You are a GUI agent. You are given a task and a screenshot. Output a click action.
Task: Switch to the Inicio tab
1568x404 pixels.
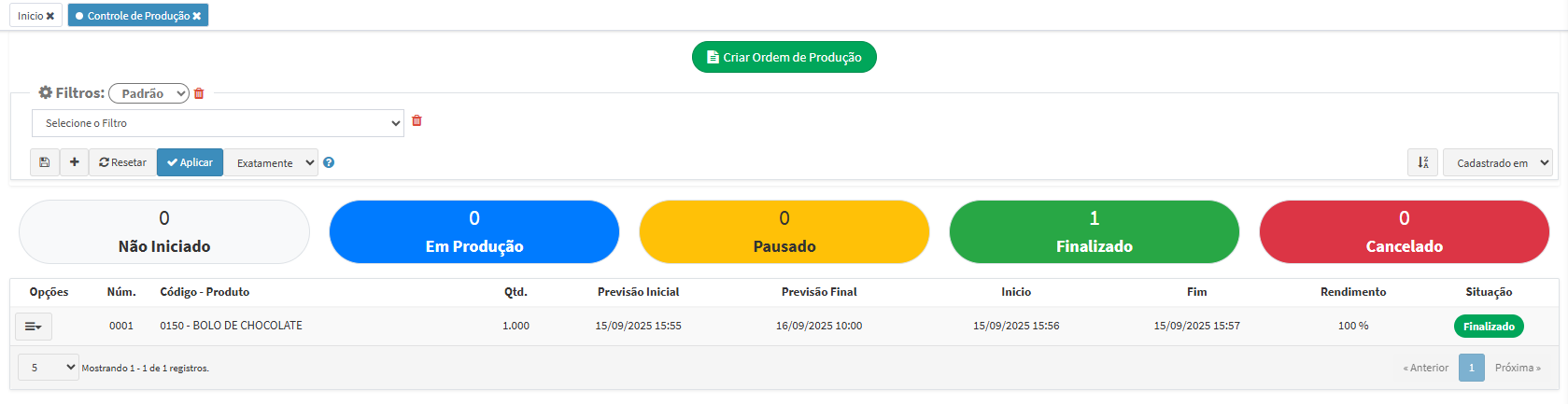coord(30,16)
